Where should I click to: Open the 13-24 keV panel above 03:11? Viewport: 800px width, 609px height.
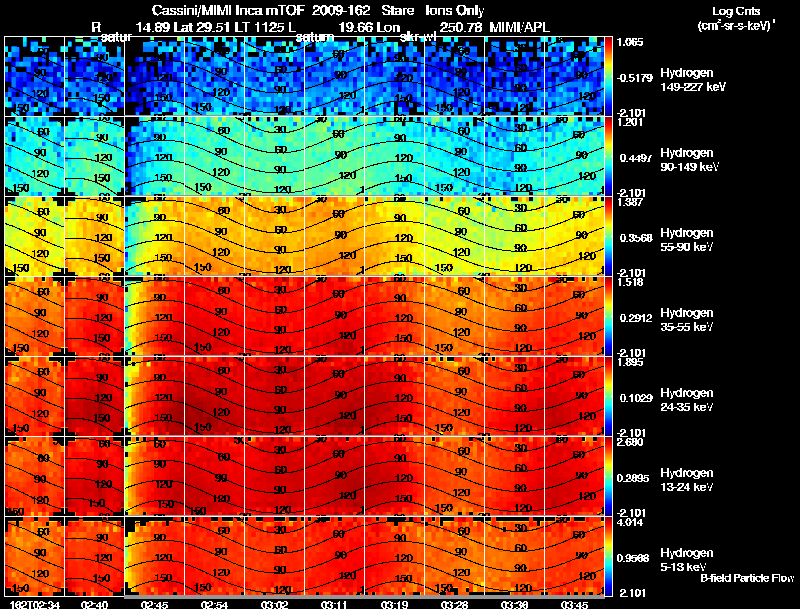point(335,476)
